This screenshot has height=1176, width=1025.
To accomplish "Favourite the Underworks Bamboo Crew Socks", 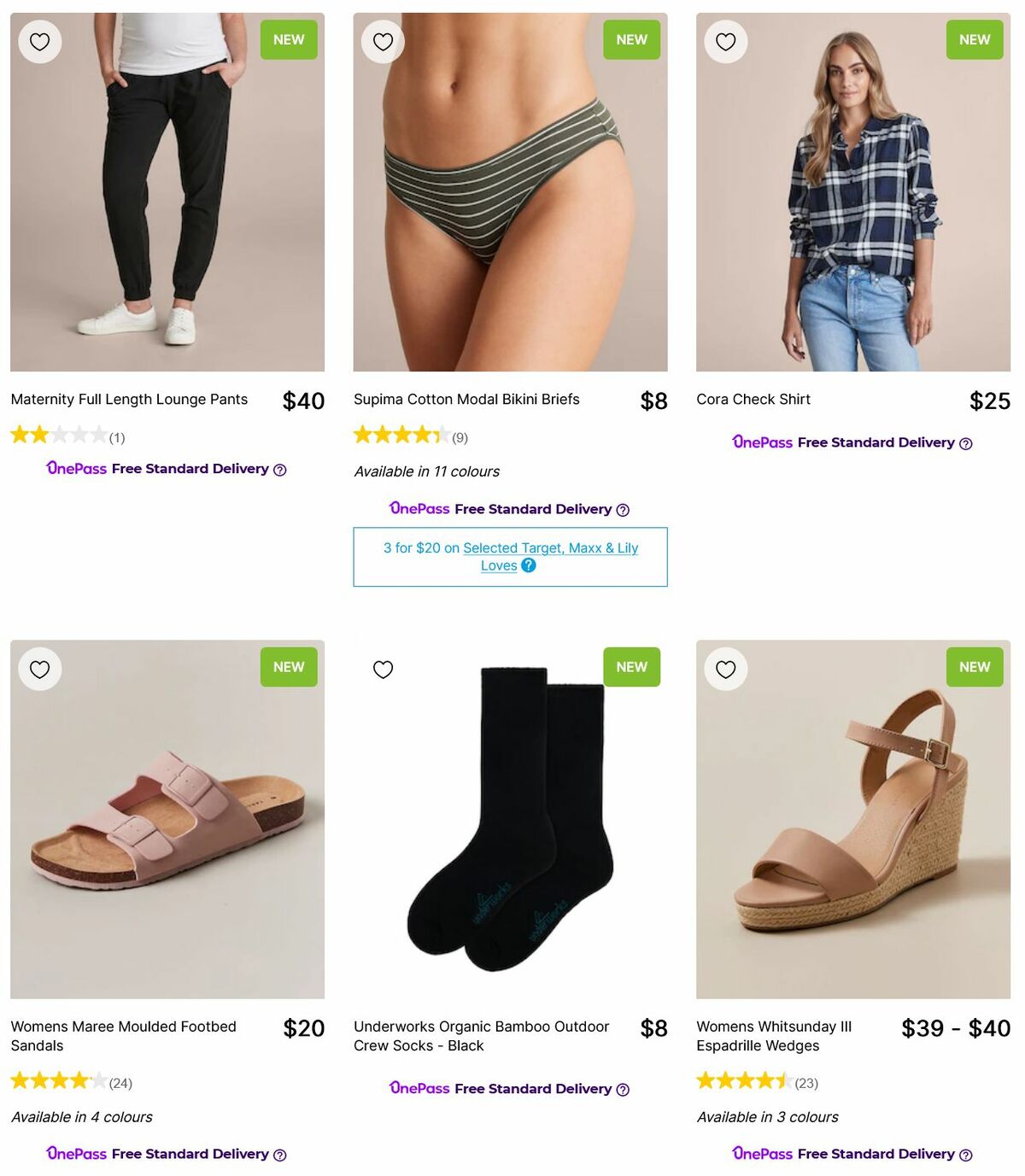I will click(383, 669).
